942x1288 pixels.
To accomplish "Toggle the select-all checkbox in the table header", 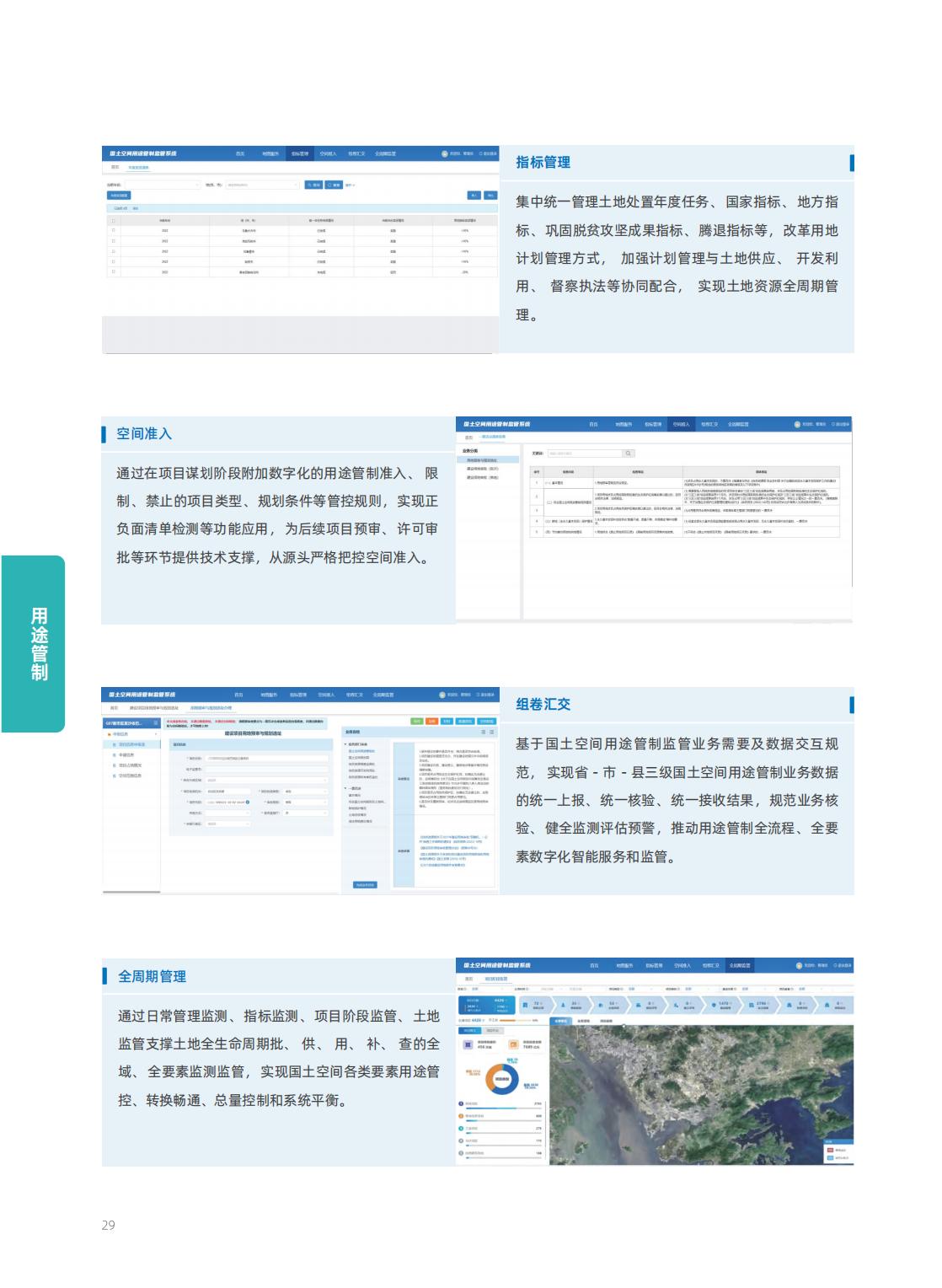I will 114,221.
